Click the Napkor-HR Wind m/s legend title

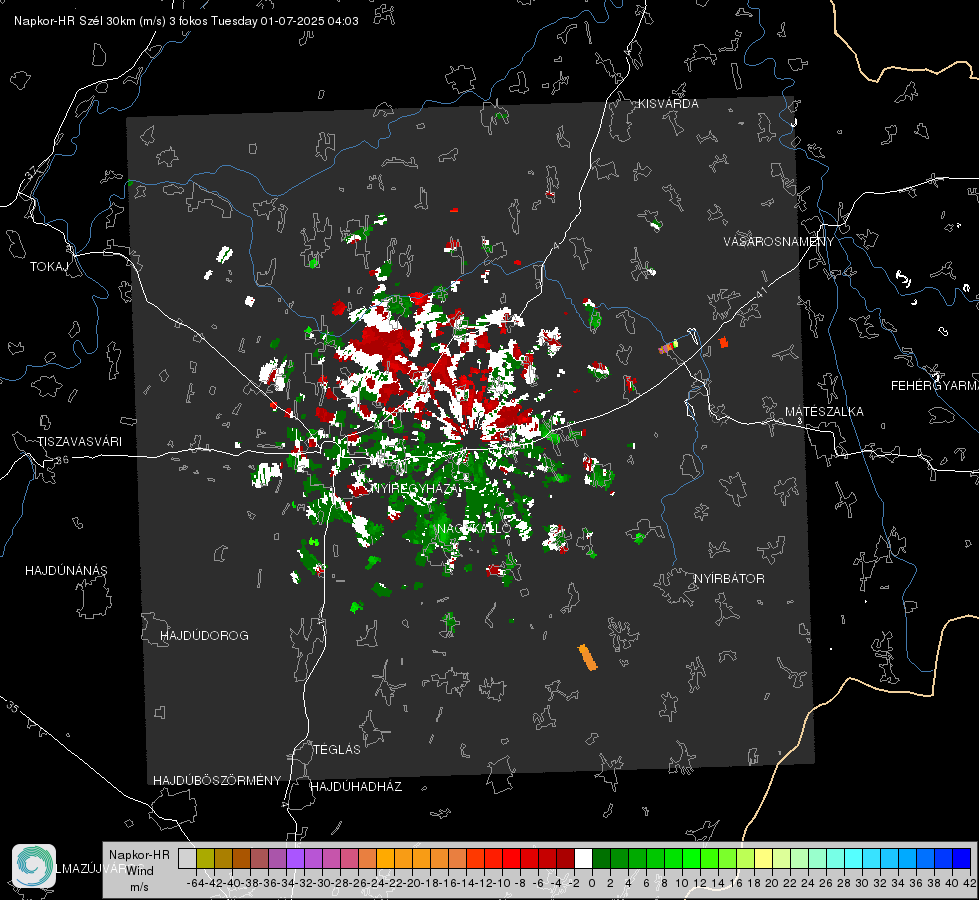139,871
